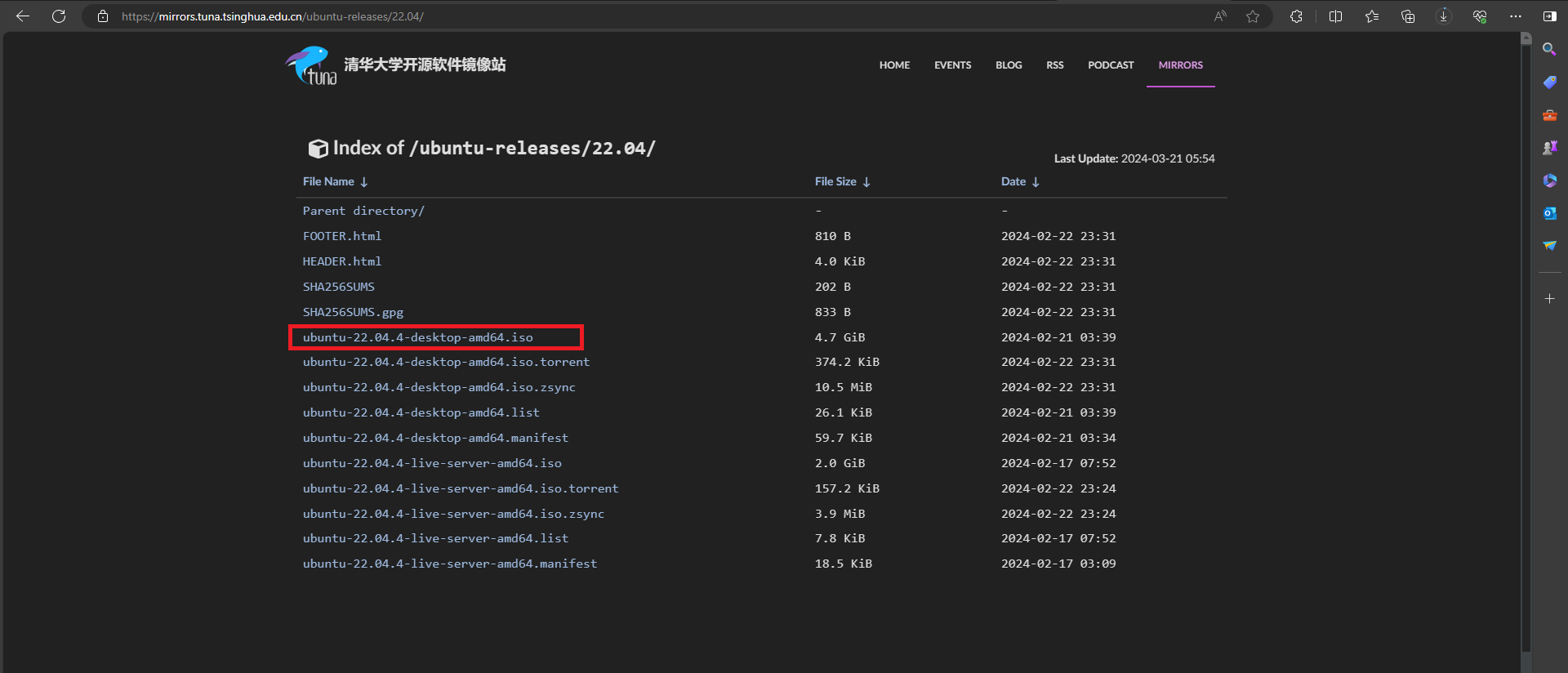Open ubuntu-22.04.4-live-server-amd64.manifest link
The height and width of the screenshot is (673, 1568).
click(x=450, y=564)
